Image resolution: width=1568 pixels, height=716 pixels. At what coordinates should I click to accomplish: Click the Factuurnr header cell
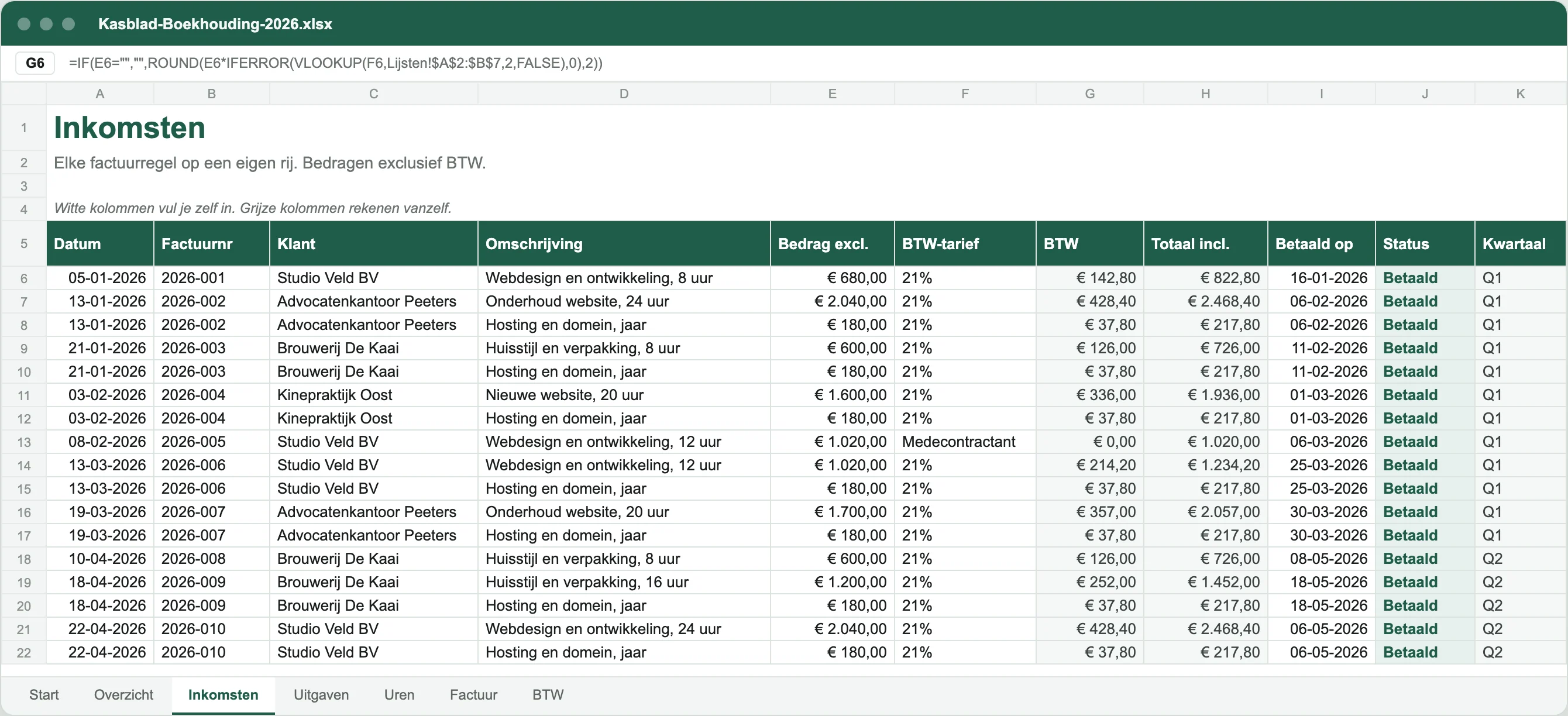211,244
